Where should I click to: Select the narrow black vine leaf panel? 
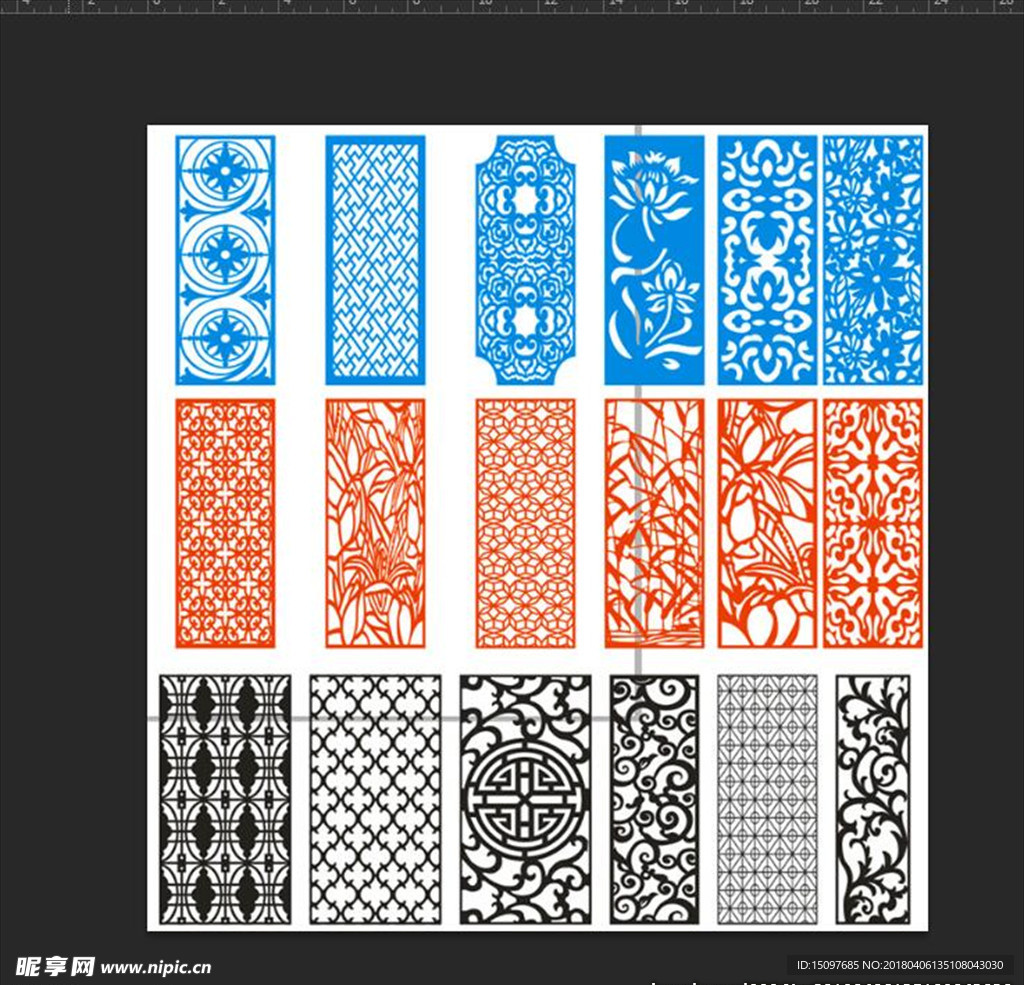pos(873,799)
